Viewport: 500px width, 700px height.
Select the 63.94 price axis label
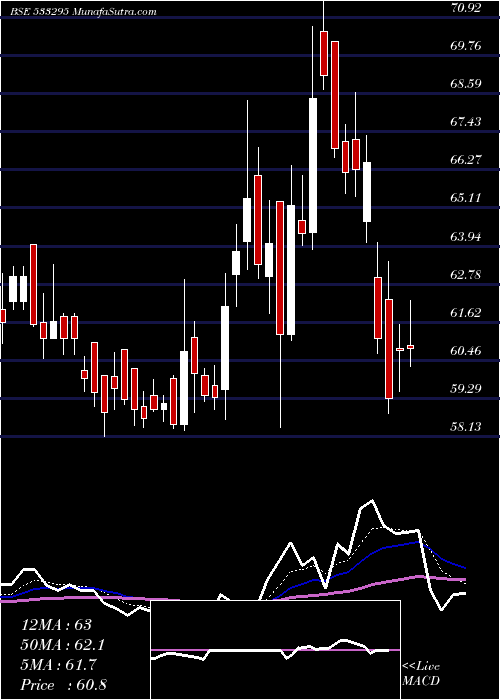[466, 236]
